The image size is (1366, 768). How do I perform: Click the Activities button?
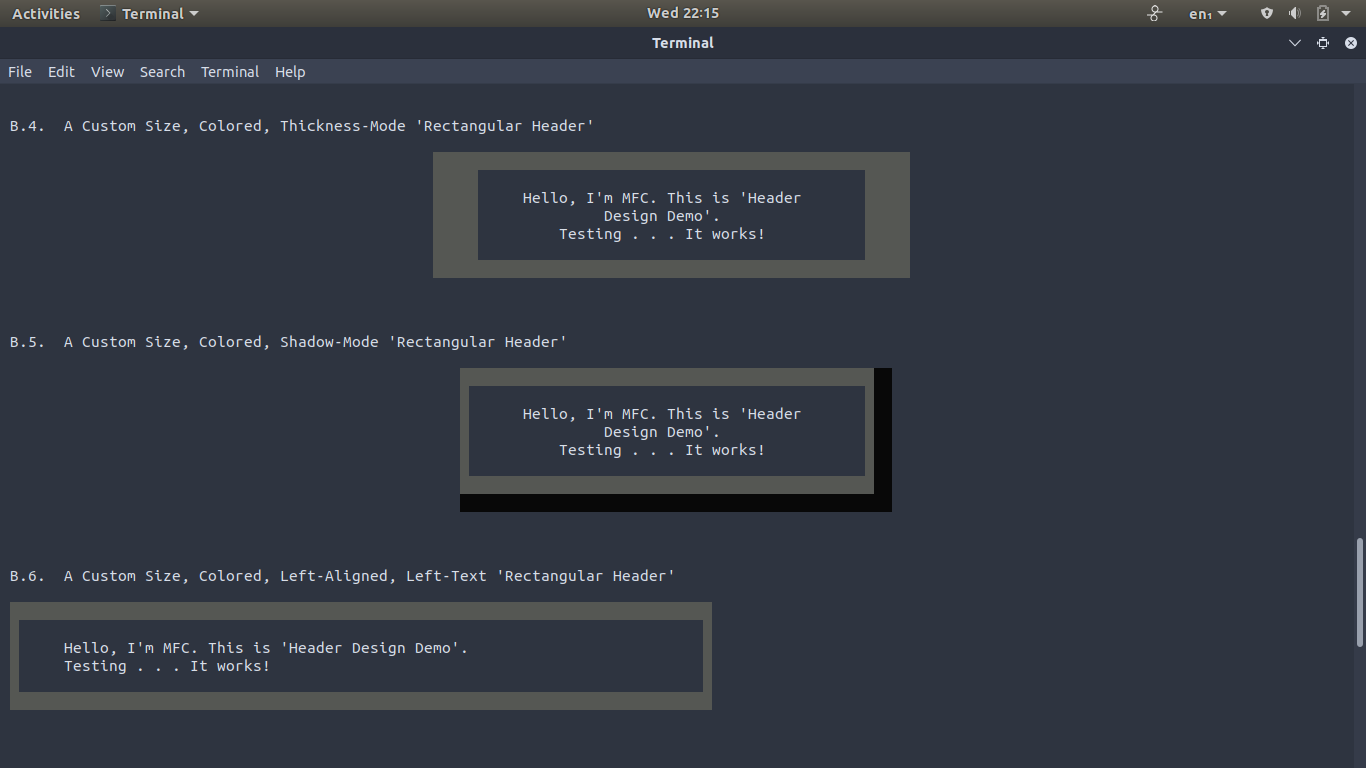pyautogui.click(x=45, y=13)
